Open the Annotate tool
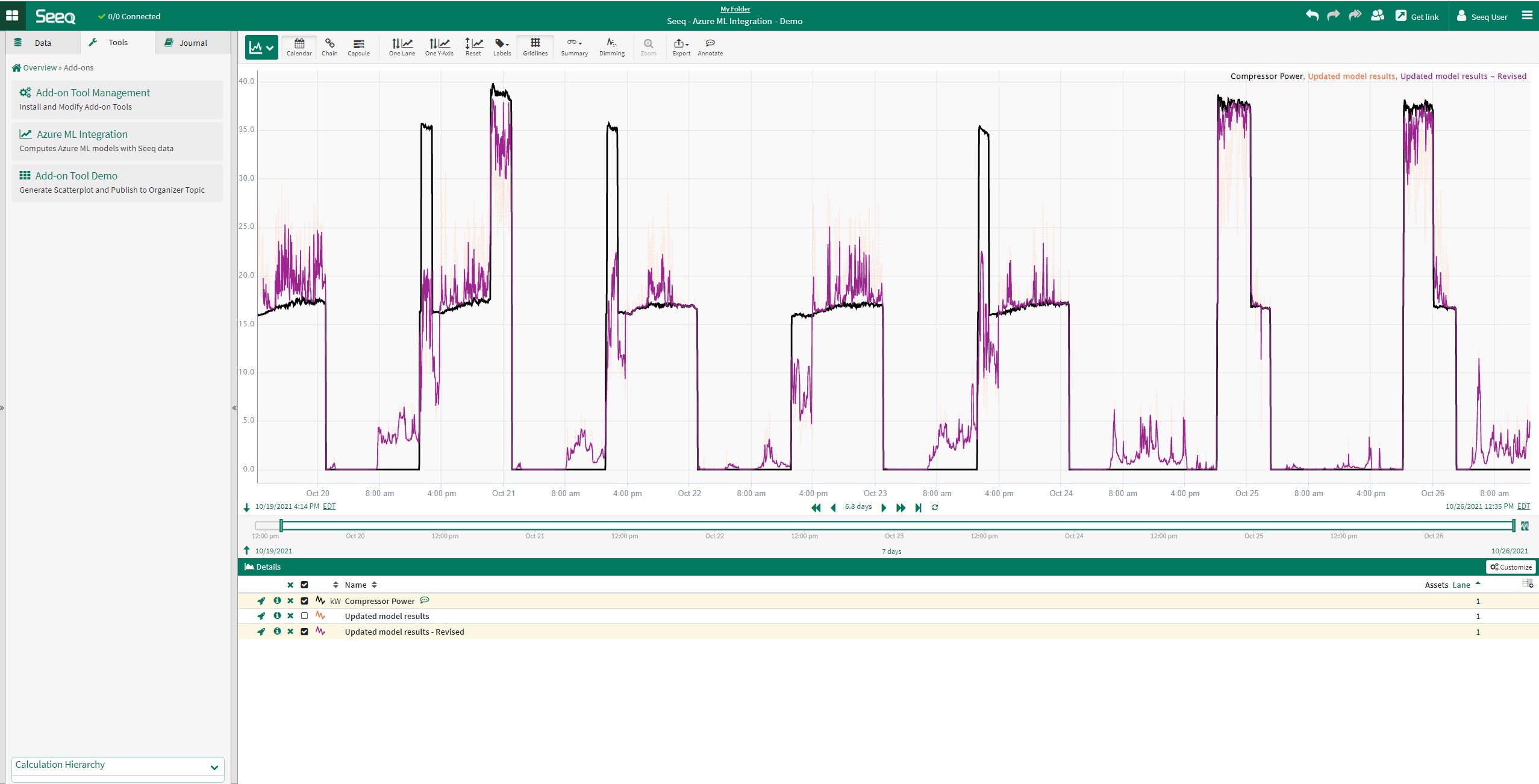 [x=710, y=46]
